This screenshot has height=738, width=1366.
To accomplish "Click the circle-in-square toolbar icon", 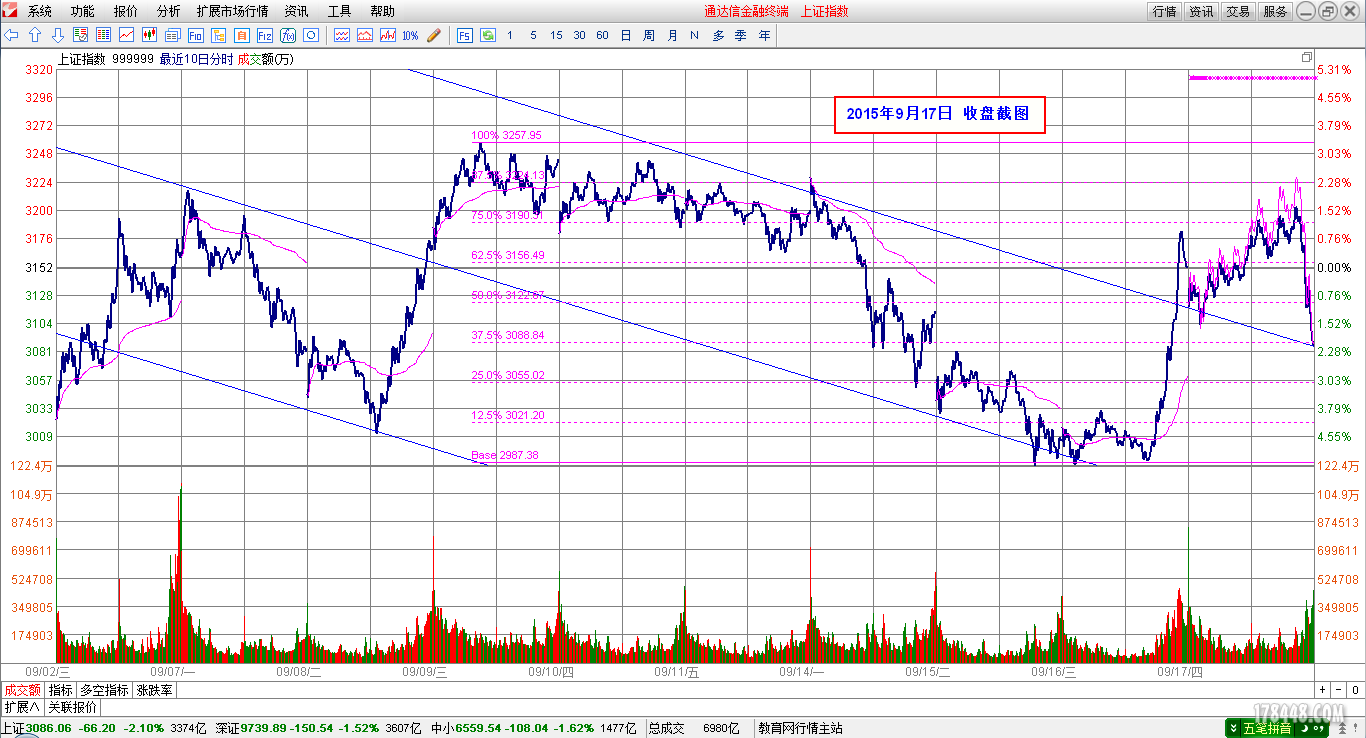I will click(x=311, y=35).
